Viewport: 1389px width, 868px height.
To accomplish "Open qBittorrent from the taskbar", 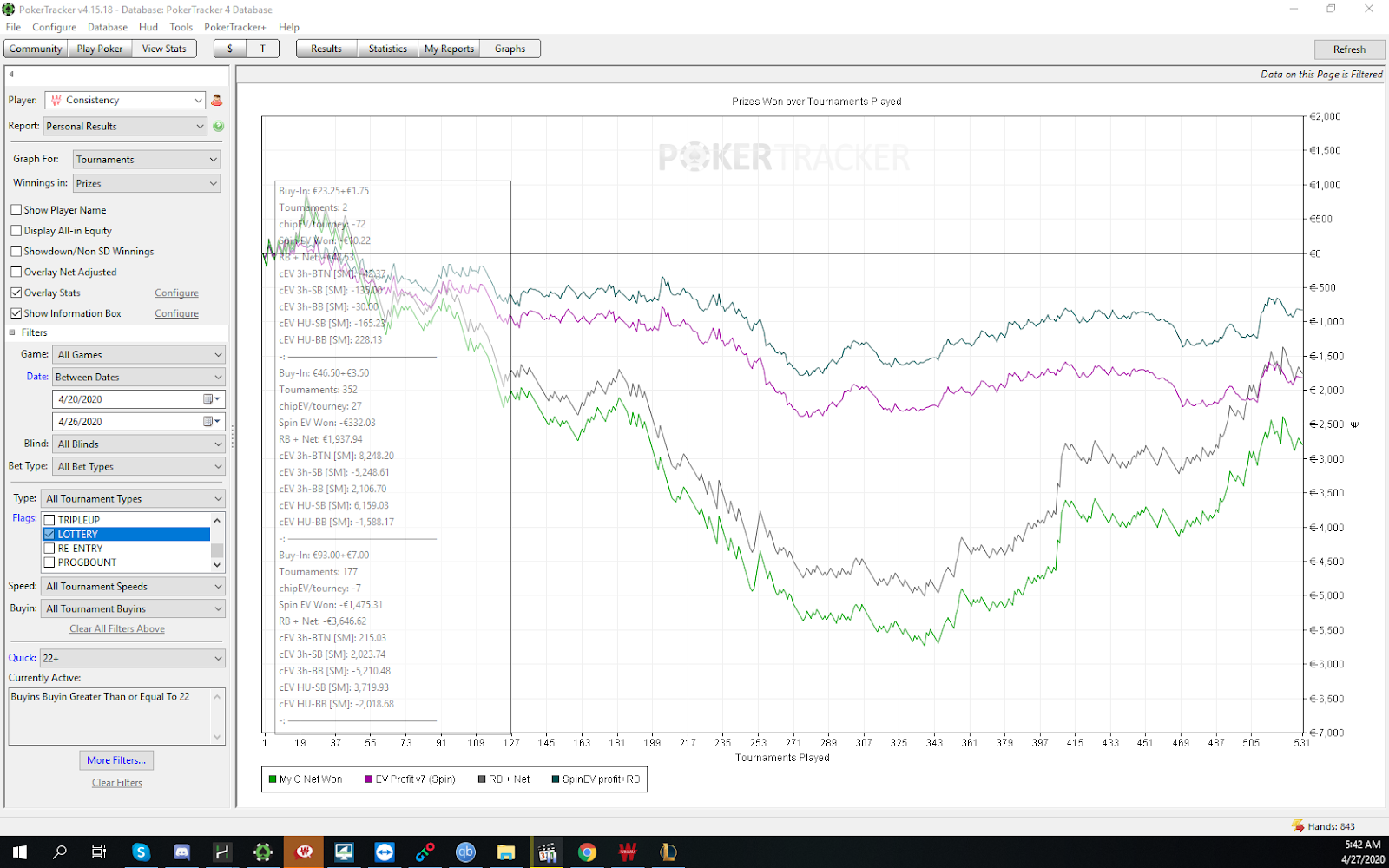I will click(x=465, y=852).
